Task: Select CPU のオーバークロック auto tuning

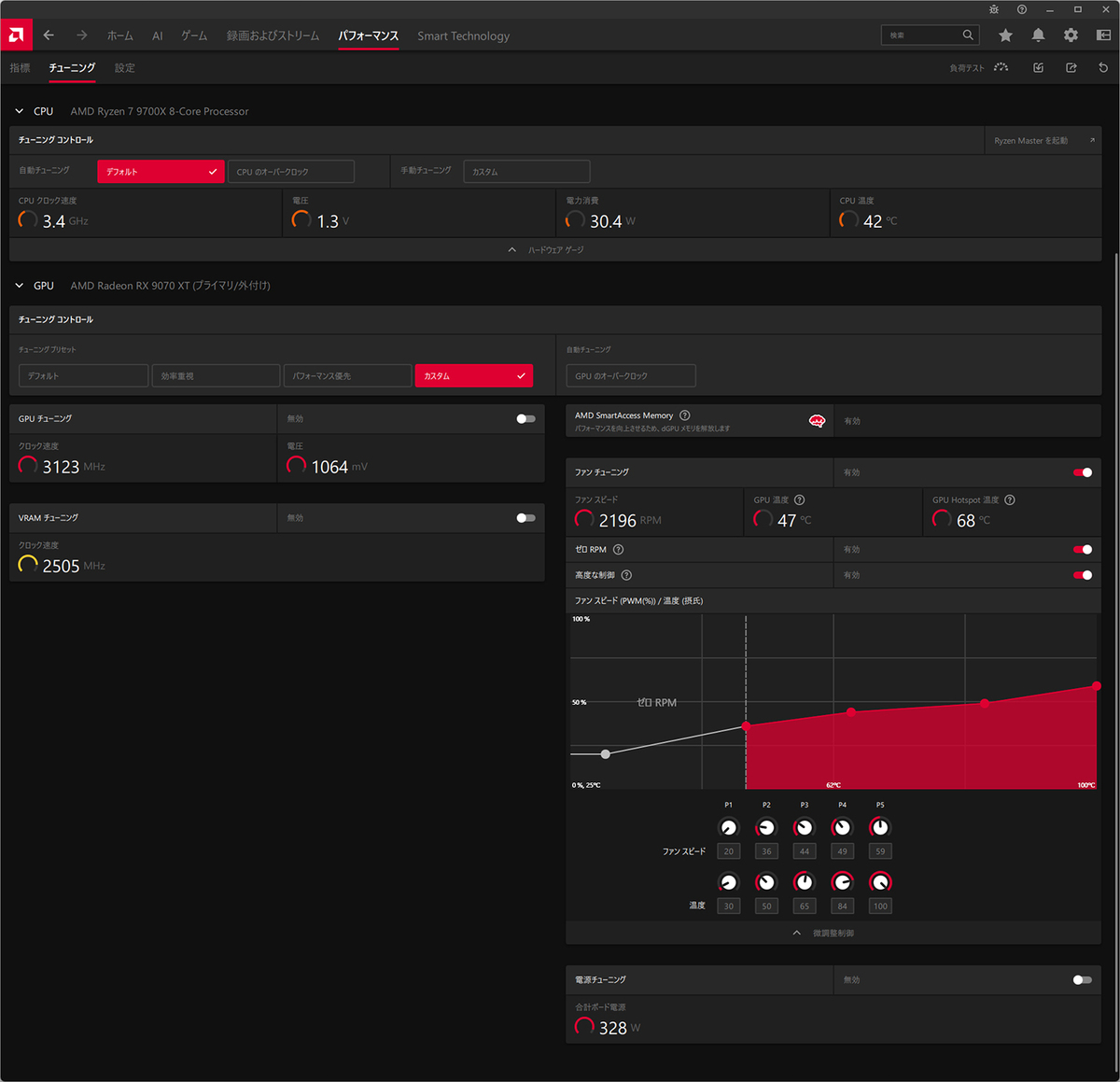Action: (x=291, y=172)
